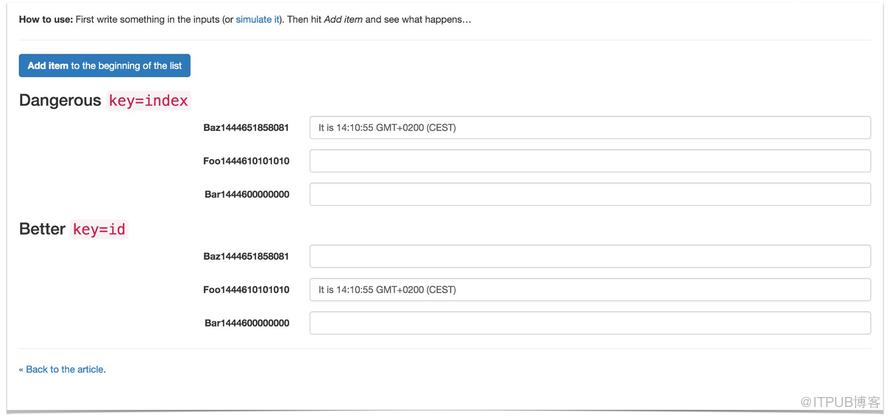Focus Baz1444651858081 input under Better key=id
Image resolution: width=890 pixels, height=417 pixels.
coord(590,256)
